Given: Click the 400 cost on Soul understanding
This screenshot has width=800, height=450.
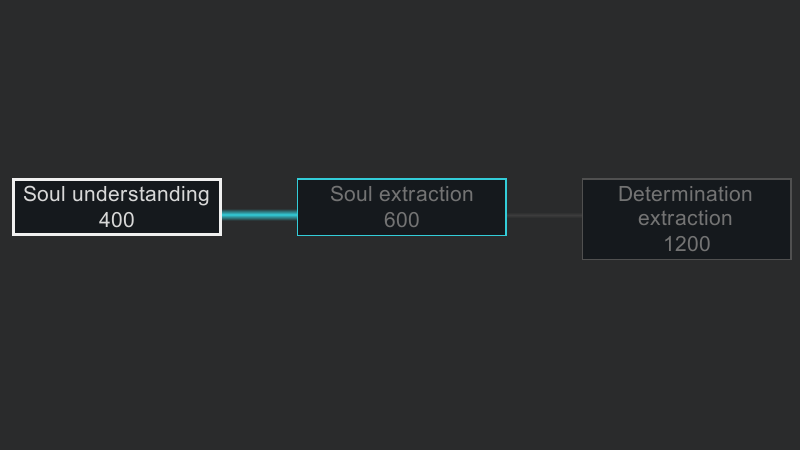Looking at the screenshot, I should click(116, 220).
